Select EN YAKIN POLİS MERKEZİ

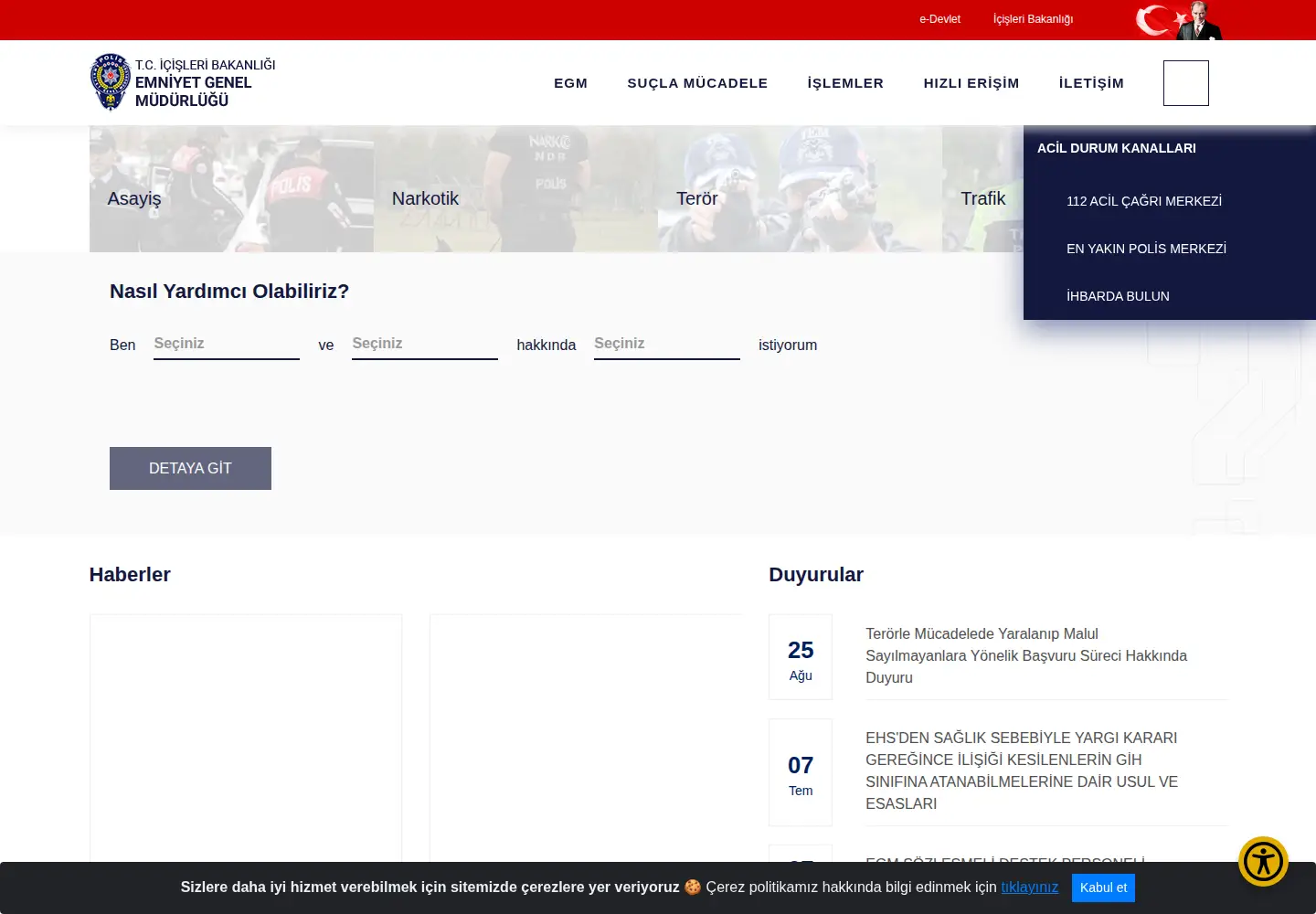click(1146, 249)
